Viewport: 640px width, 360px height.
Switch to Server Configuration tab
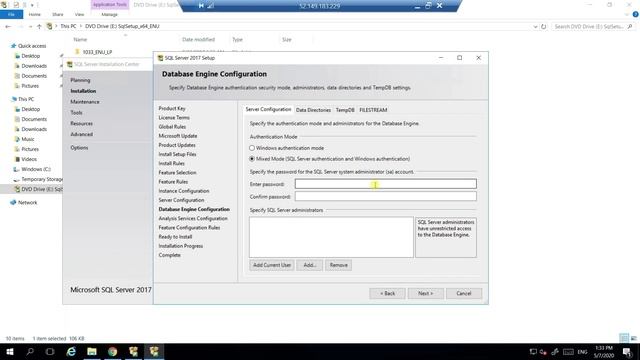click(268, 109)
